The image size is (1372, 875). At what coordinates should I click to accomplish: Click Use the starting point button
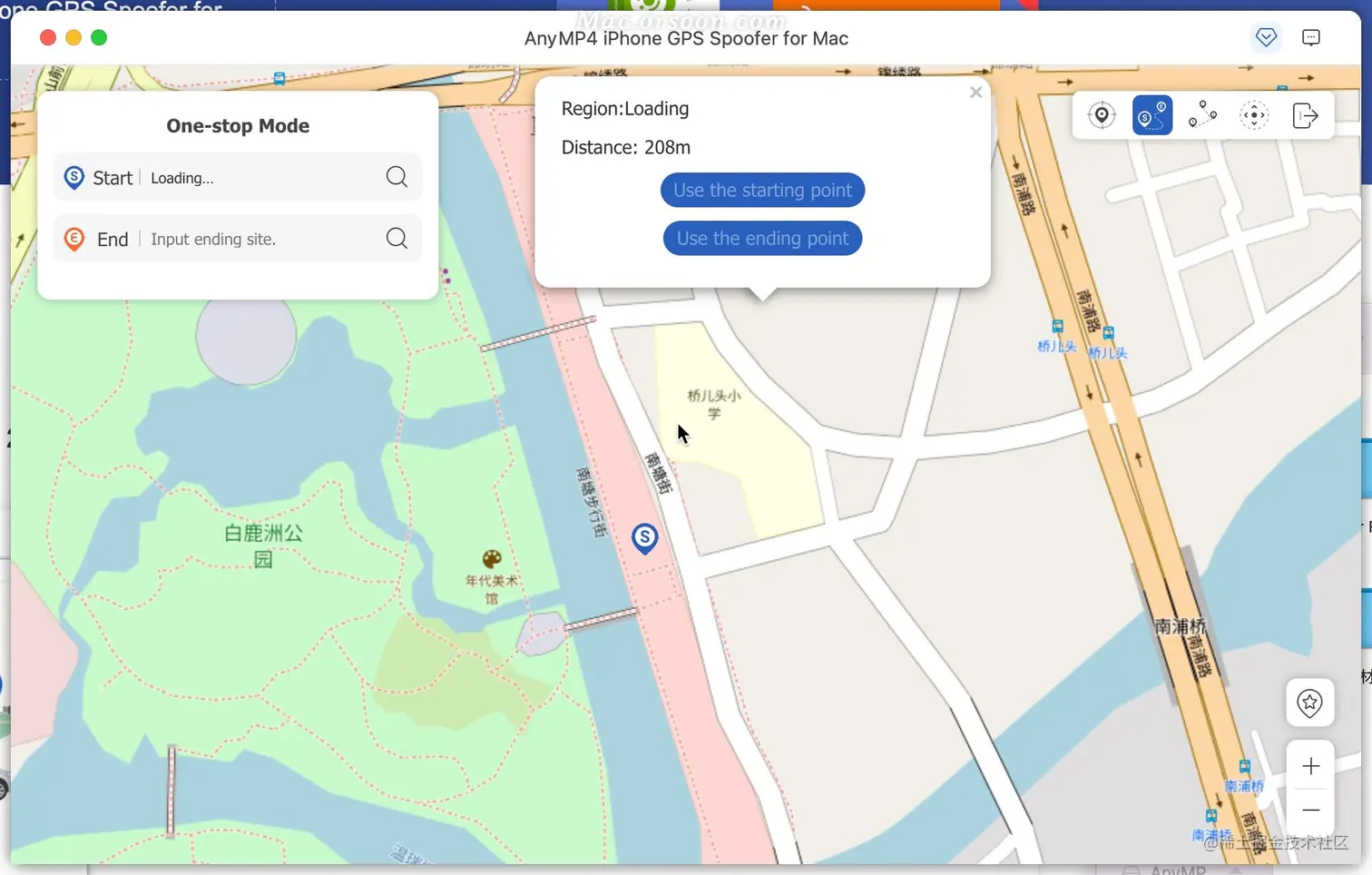click(762, 190)
